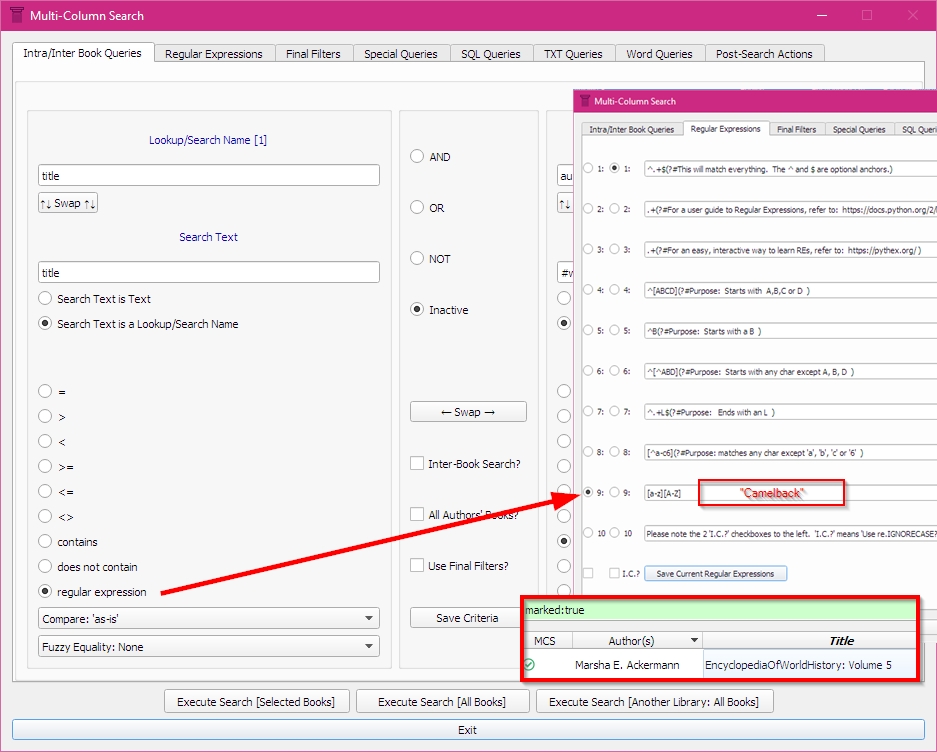
Task: Switch to the Regular Expressions tab
Action: pyautogui.click(x=214, y=54)
